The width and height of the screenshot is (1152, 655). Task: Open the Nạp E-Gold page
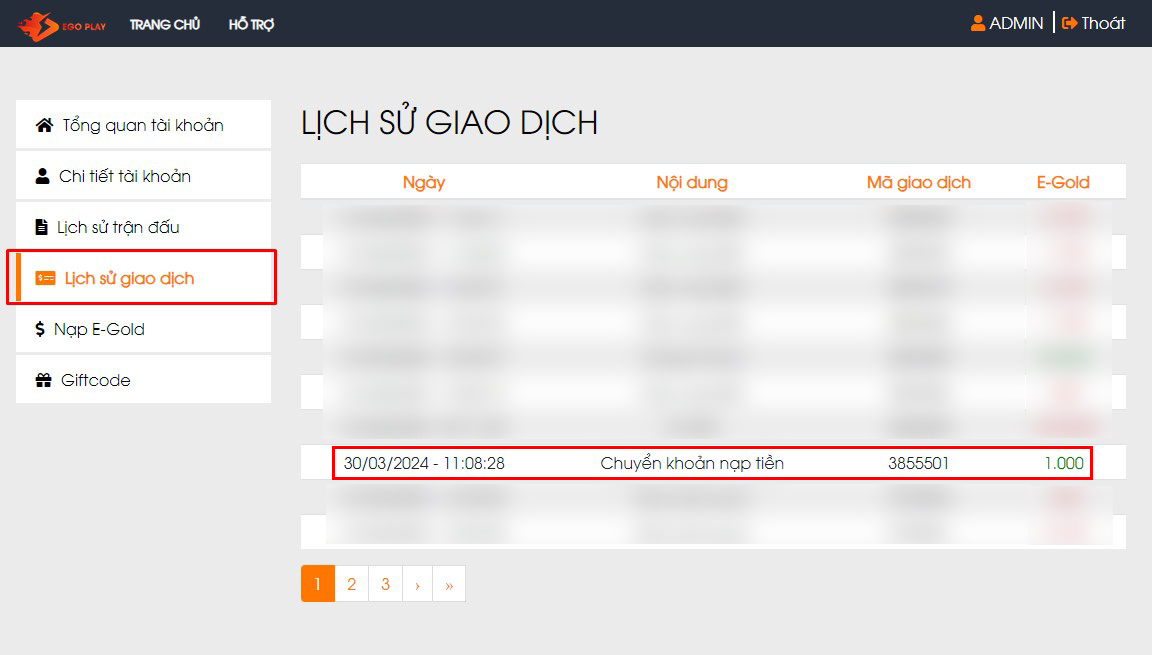click(143, 329)
